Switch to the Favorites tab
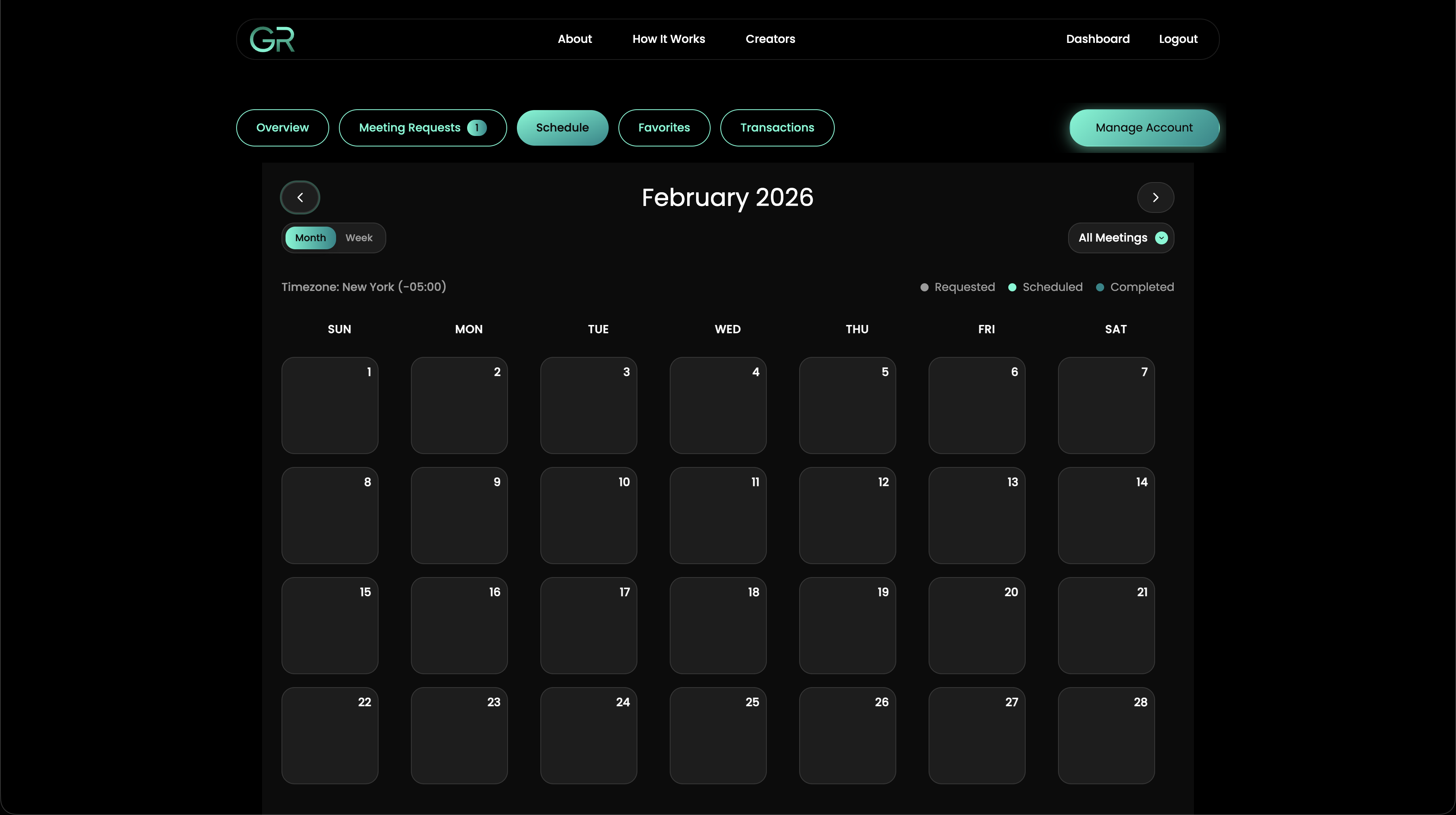 pos(664,127)
